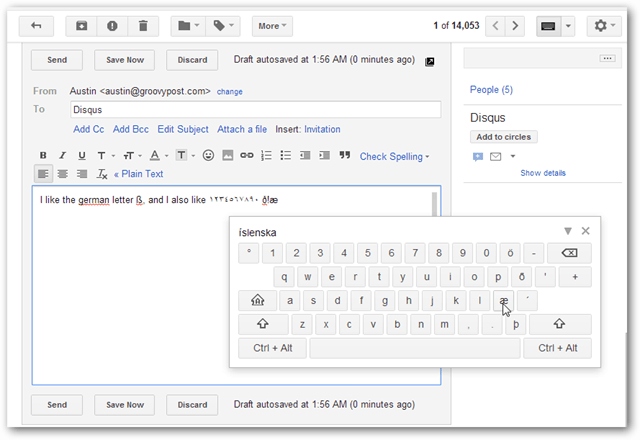Toggle bold formatting
The image size is (640, 440).
[x=43, y=156]
